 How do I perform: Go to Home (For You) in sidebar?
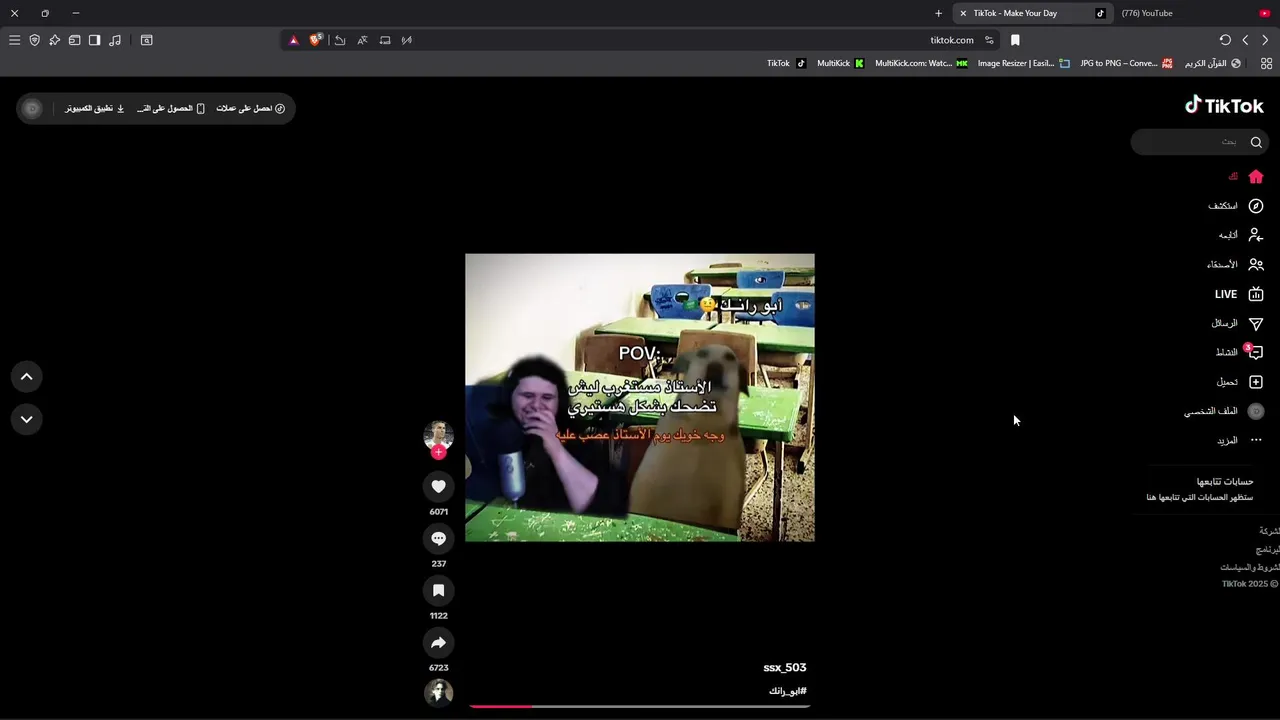pyautogui.click(x=1245, y=176)
